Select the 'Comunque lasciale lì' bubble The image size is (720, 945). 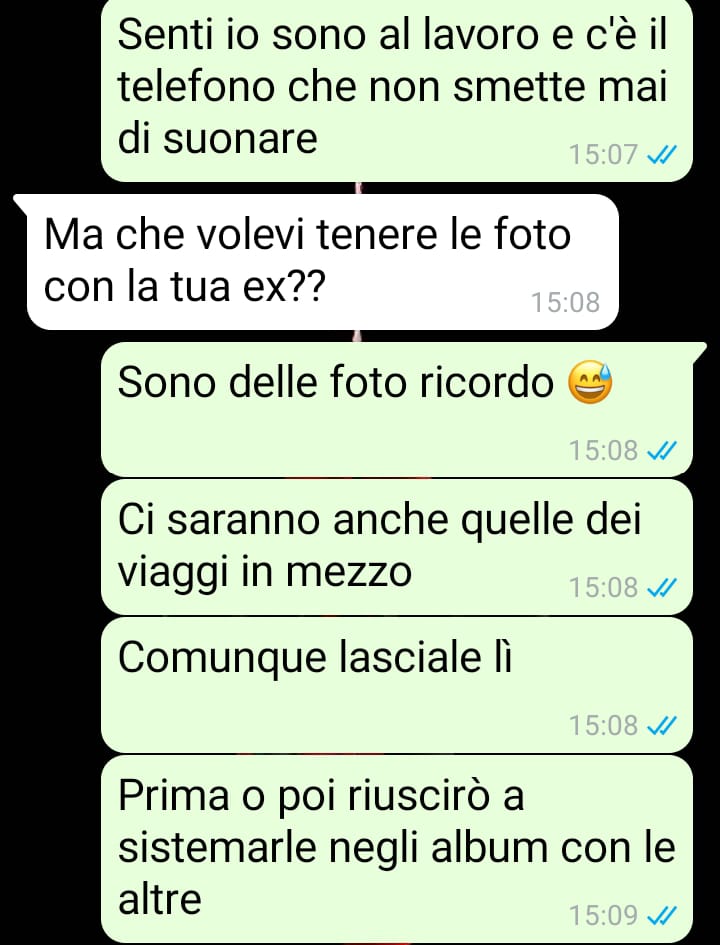[396, 685]
